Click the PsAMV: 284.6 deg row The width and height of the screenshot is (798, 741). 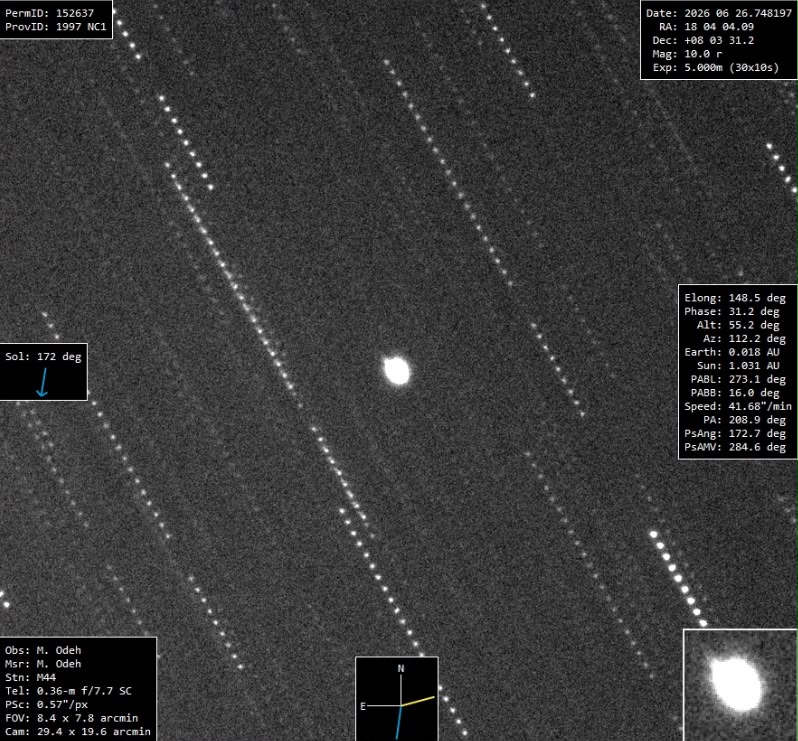735,447
